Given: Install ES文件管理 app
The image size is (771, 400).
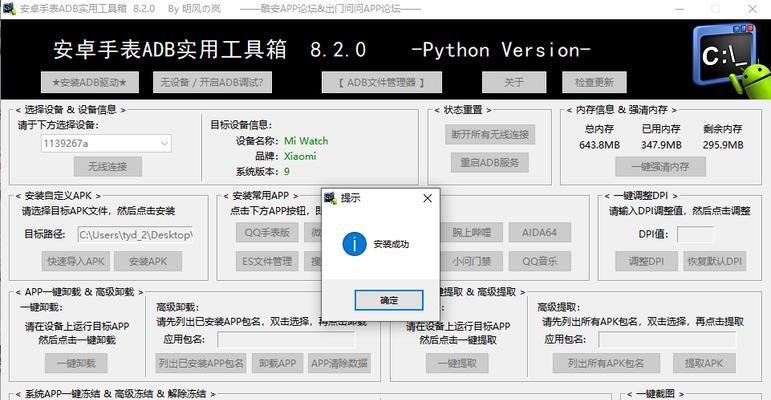Looking at the screenshot, I should tap(267, 261).
